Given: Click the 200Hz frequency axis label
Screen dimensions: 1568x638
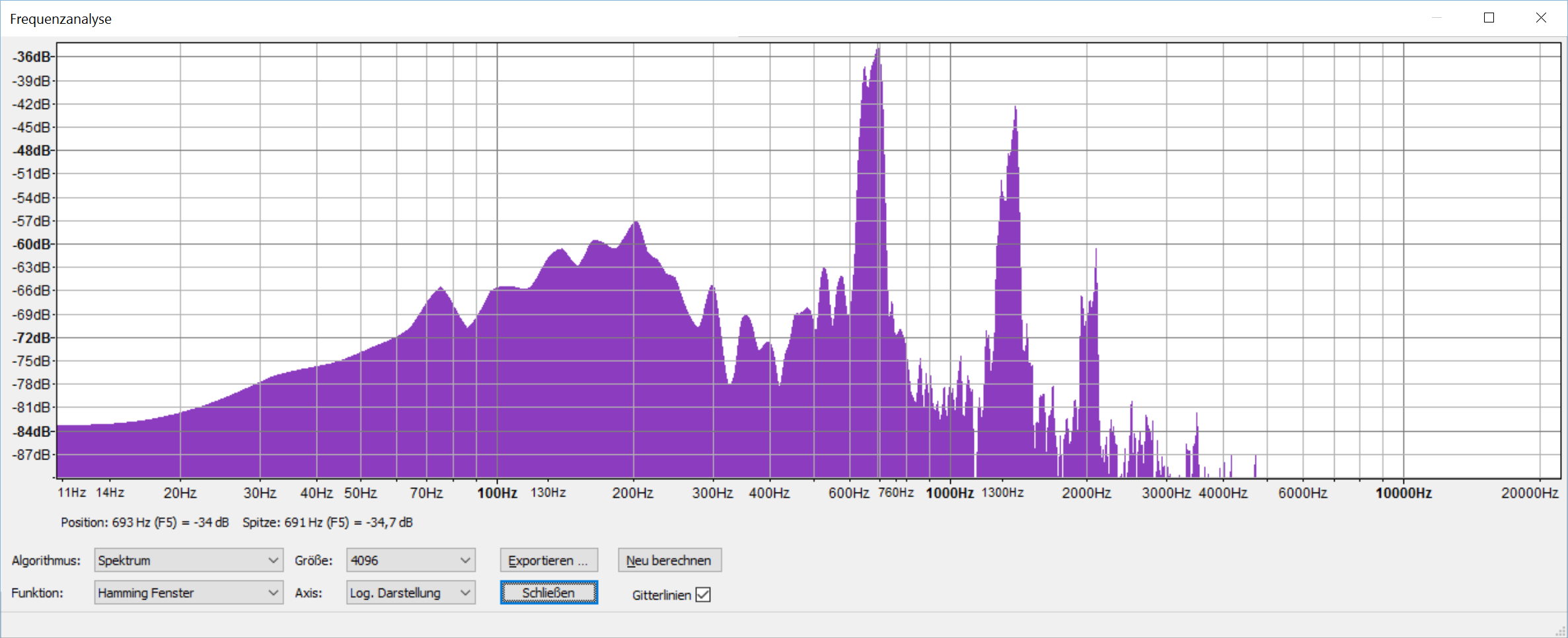Looking at the screenshot, I should coord(632,493).
